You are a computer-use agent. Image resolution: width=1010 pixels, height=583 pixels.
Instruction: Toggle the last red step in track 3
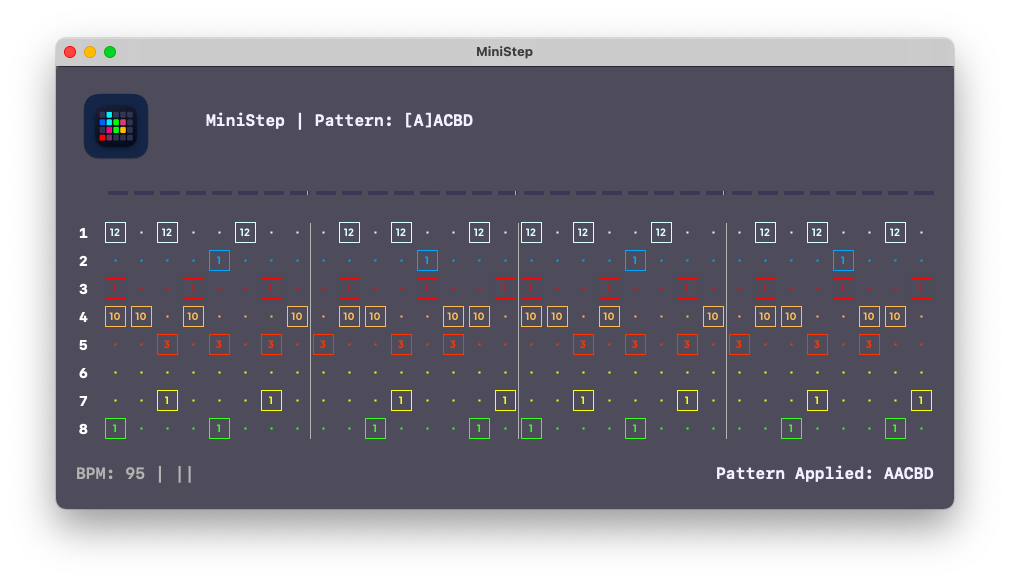[x=921, y=289]
